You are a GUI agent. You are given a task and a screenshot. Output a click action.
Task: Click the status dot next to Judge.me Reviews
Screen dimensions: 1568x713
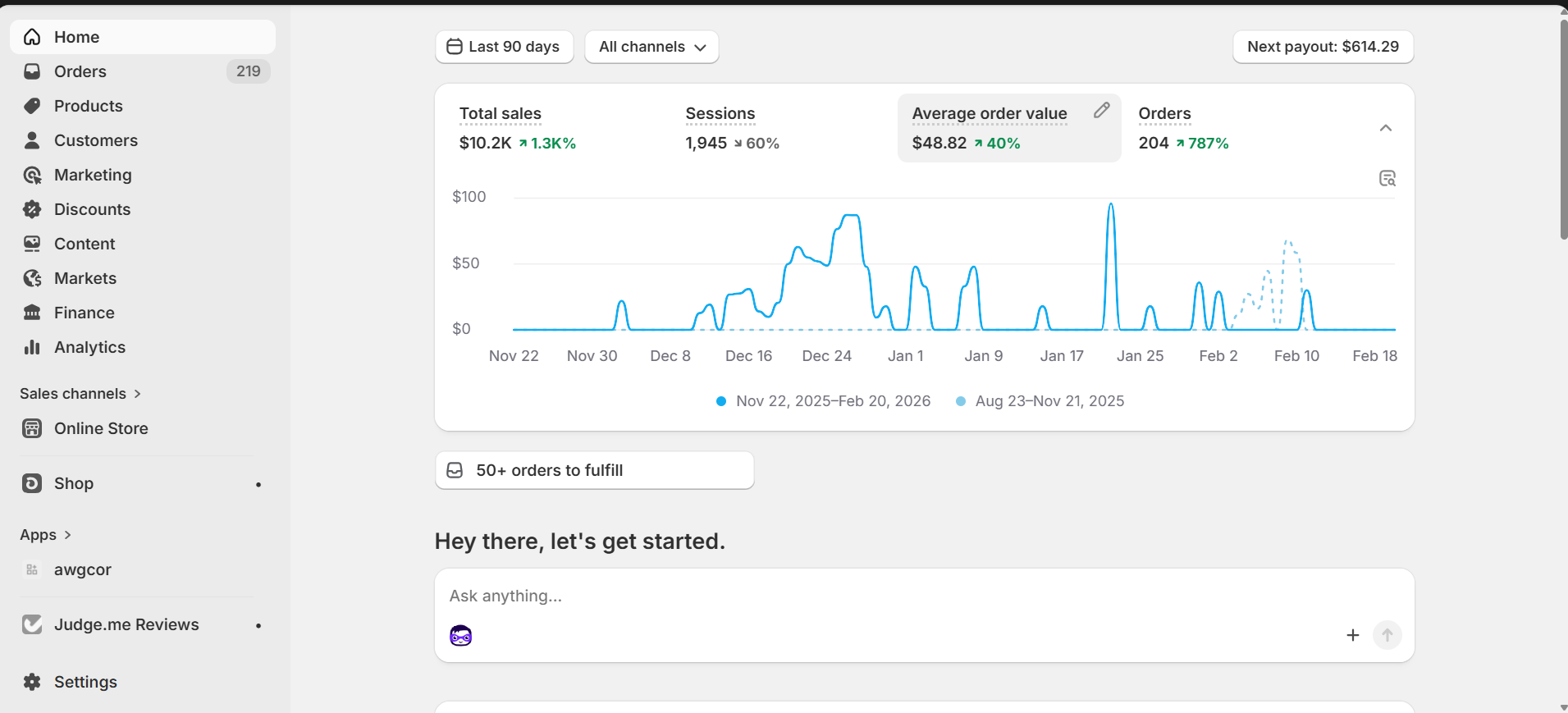click(x=258, y=626)
